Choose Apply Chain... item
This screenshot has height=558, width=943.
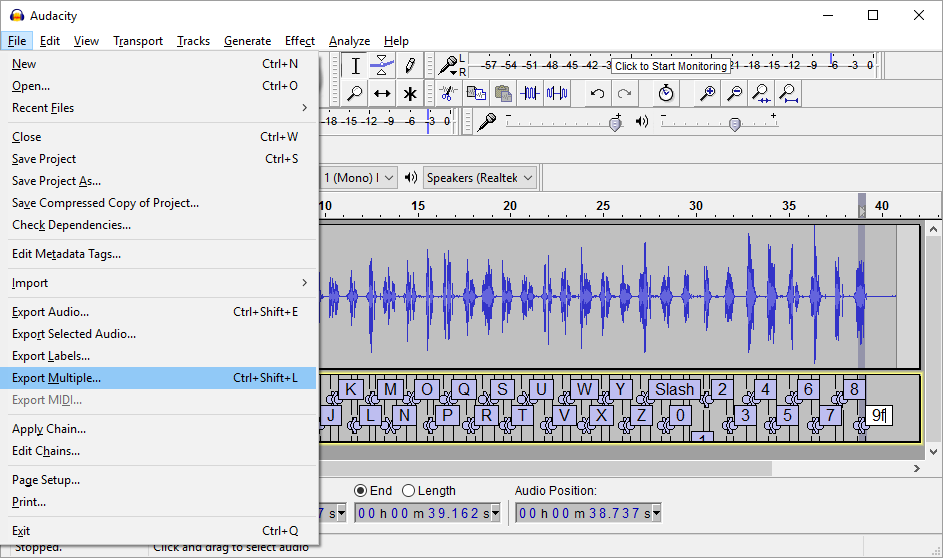(159, 429)
